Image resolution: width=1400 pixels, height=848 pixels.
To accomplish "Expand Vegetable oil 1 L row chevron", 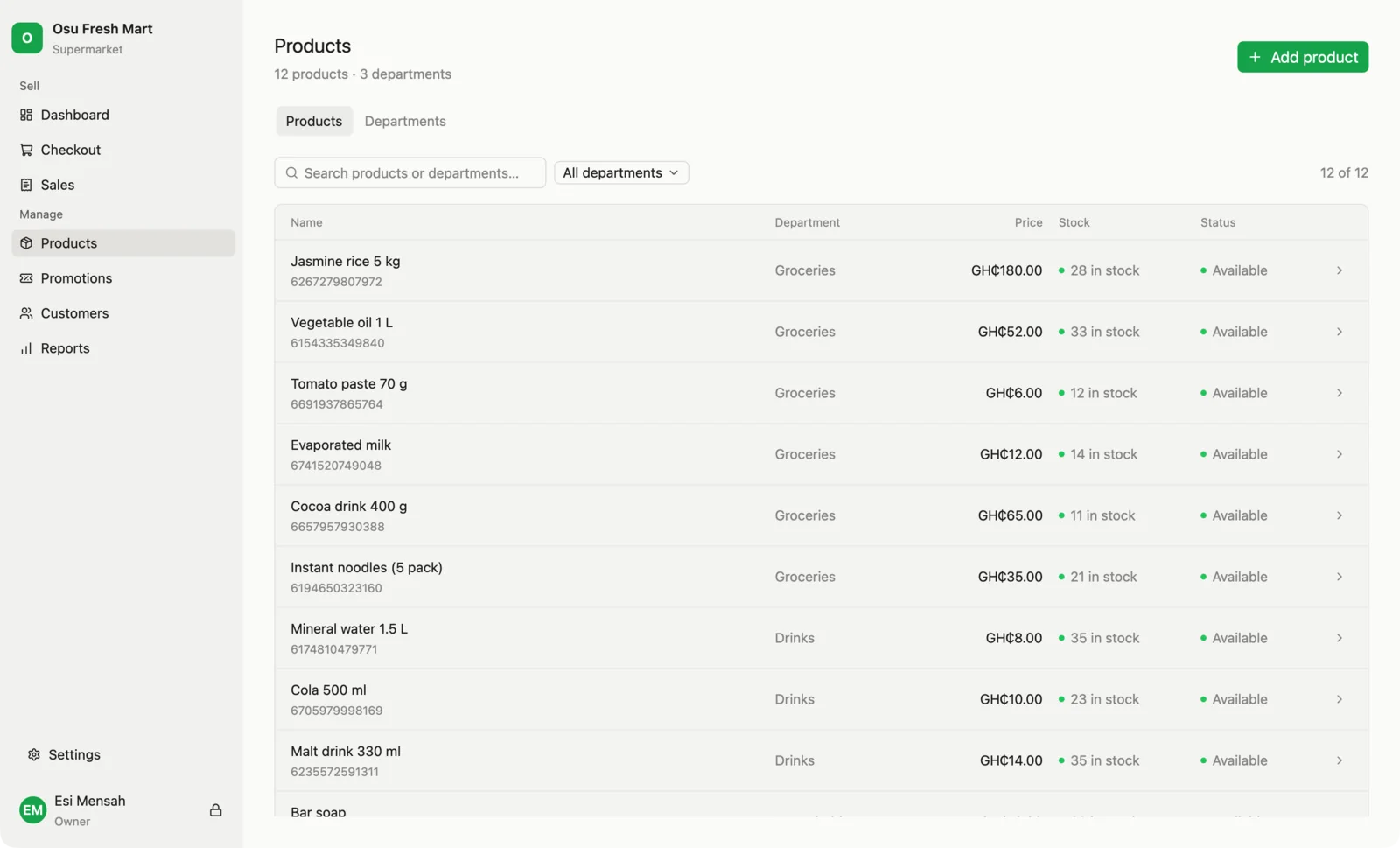I will [x=1340, y=332].
